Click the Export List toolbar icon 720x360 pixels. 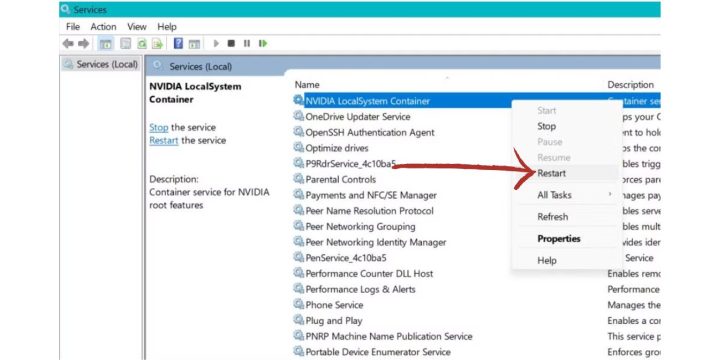click(158, 44)
